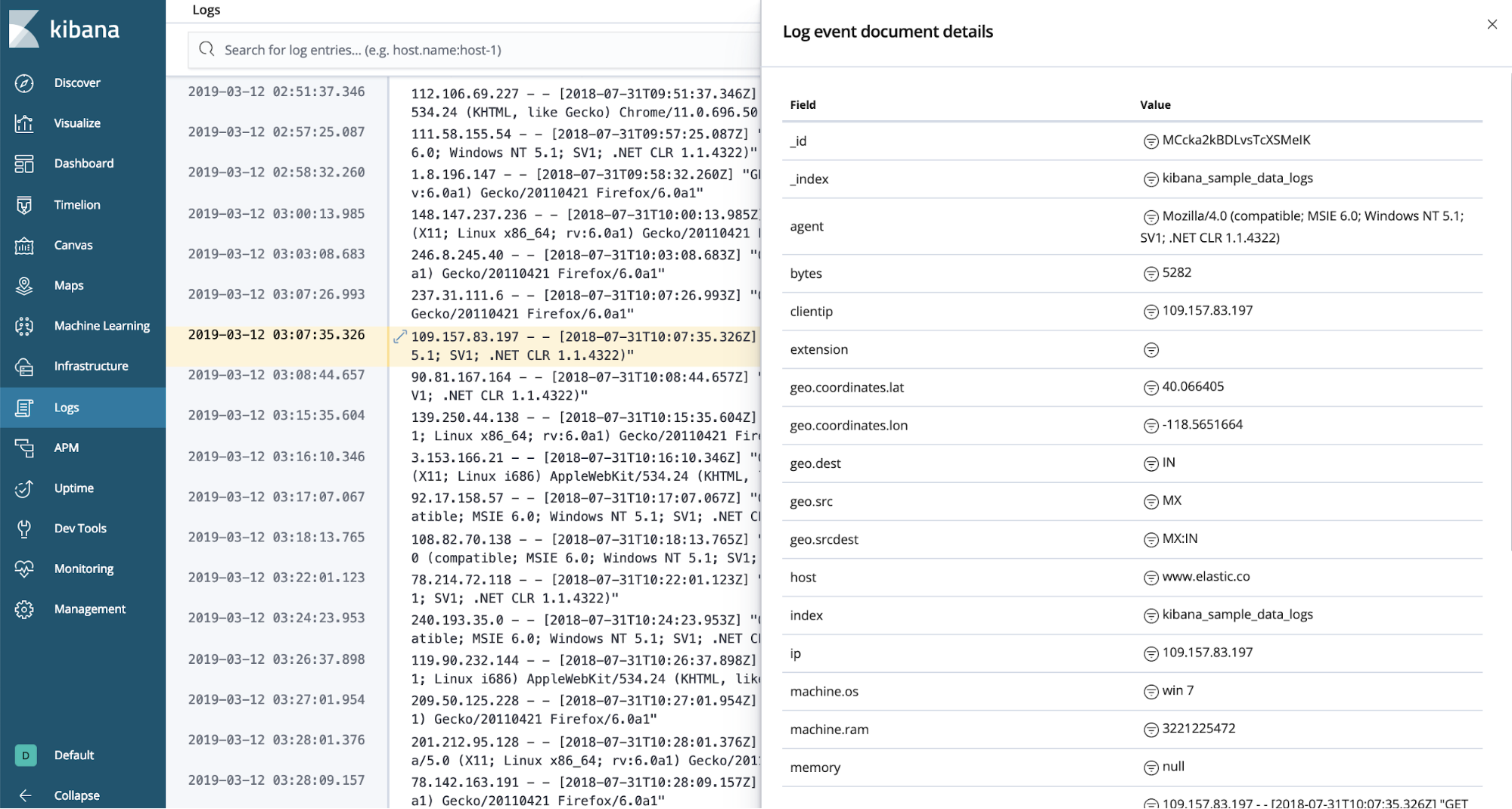This screenshot has height=809, width=1512.
Task: Open Dev Tools
Action: (79, 528)
